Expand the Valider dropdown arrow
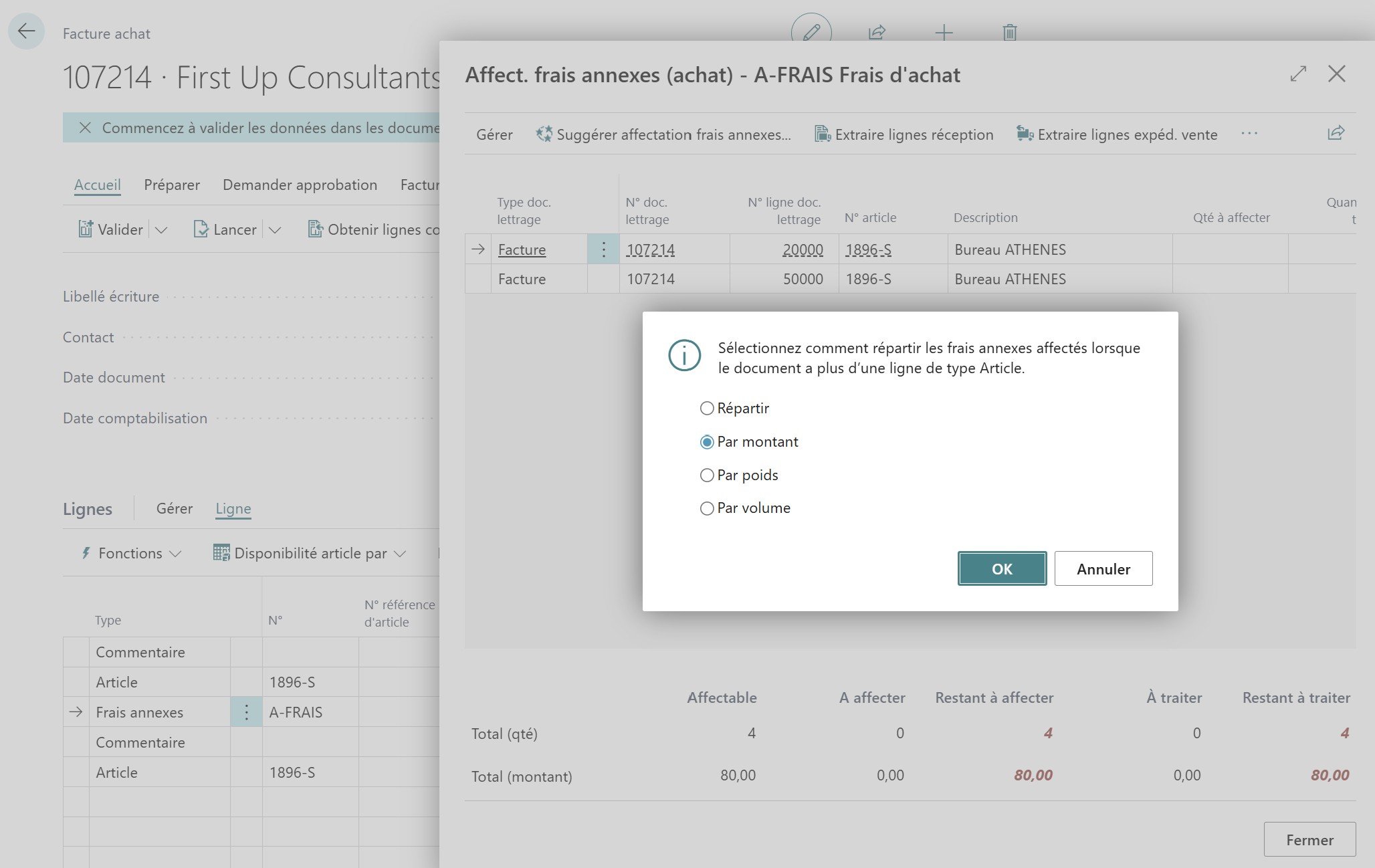Image resolution: width=1375 pixels, height=868 pixels. tap(161, 230)
